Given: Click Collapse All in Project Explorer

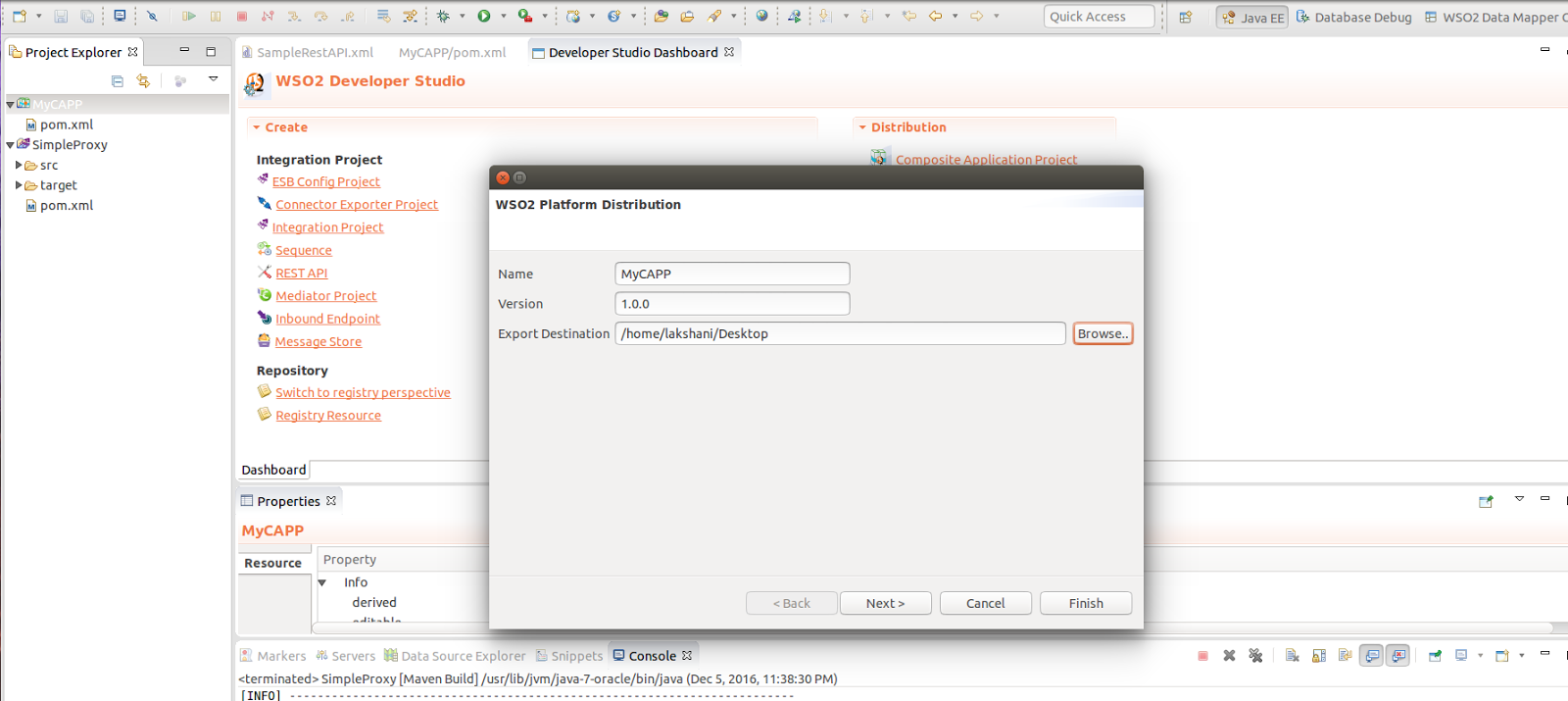Looking at the screenshot, I should click(118, 81).
